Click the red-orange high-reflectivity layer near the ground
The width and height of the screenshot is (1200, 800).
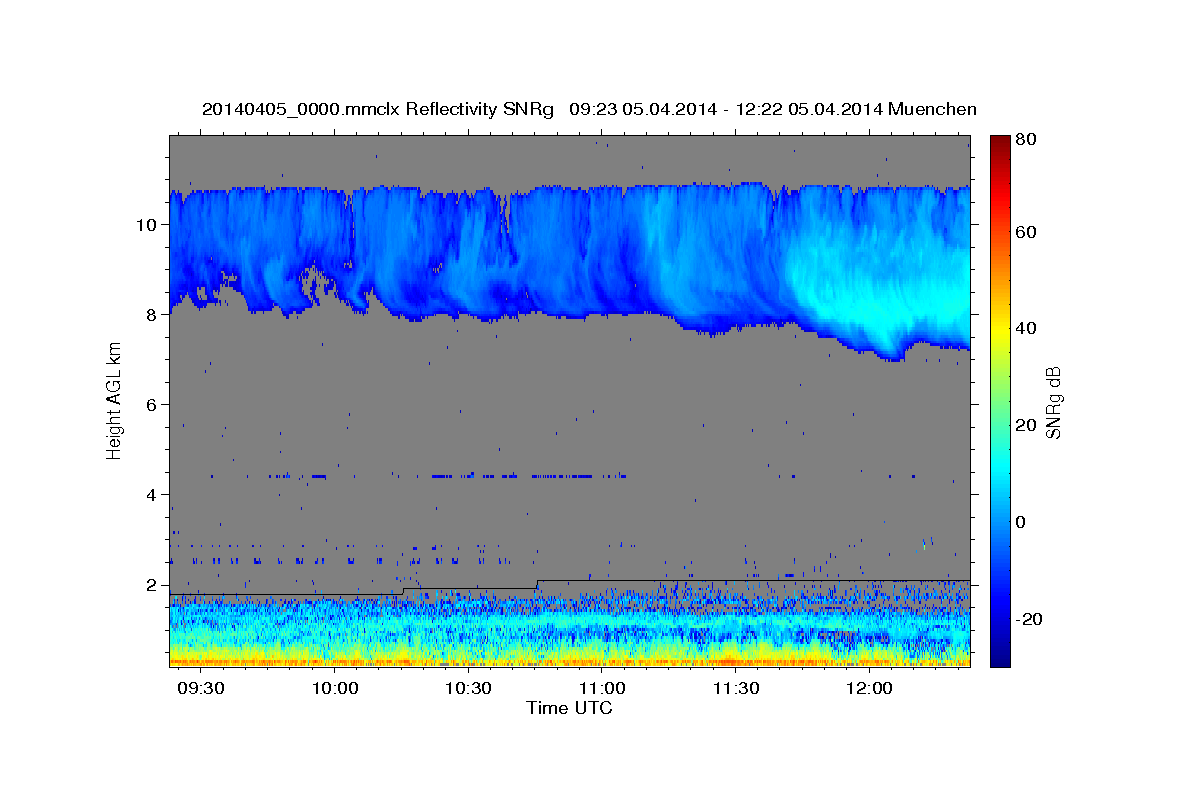point(569,660)
